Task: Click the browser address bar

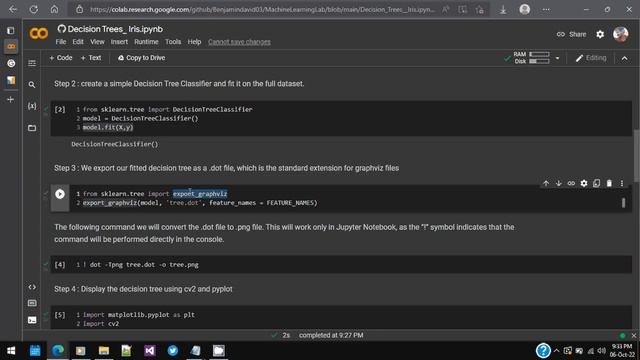Action: 262,9
